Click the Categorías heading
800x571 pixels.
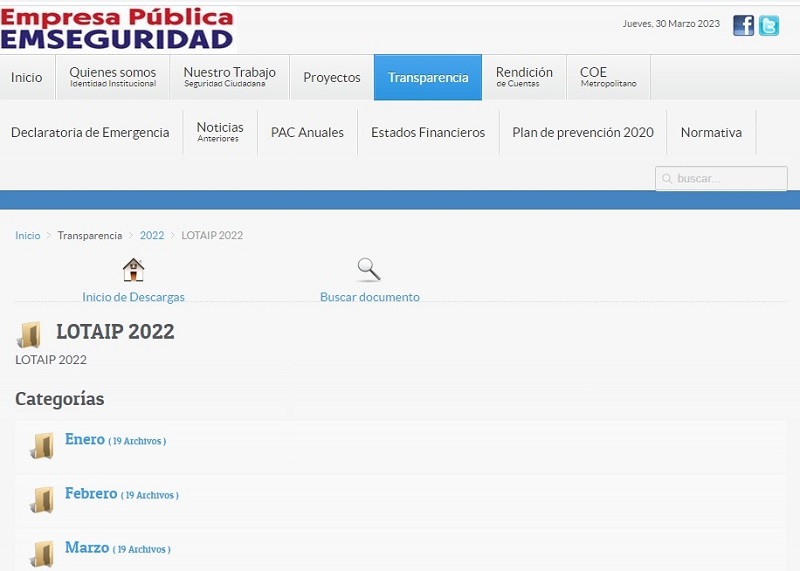click(60, 399)
